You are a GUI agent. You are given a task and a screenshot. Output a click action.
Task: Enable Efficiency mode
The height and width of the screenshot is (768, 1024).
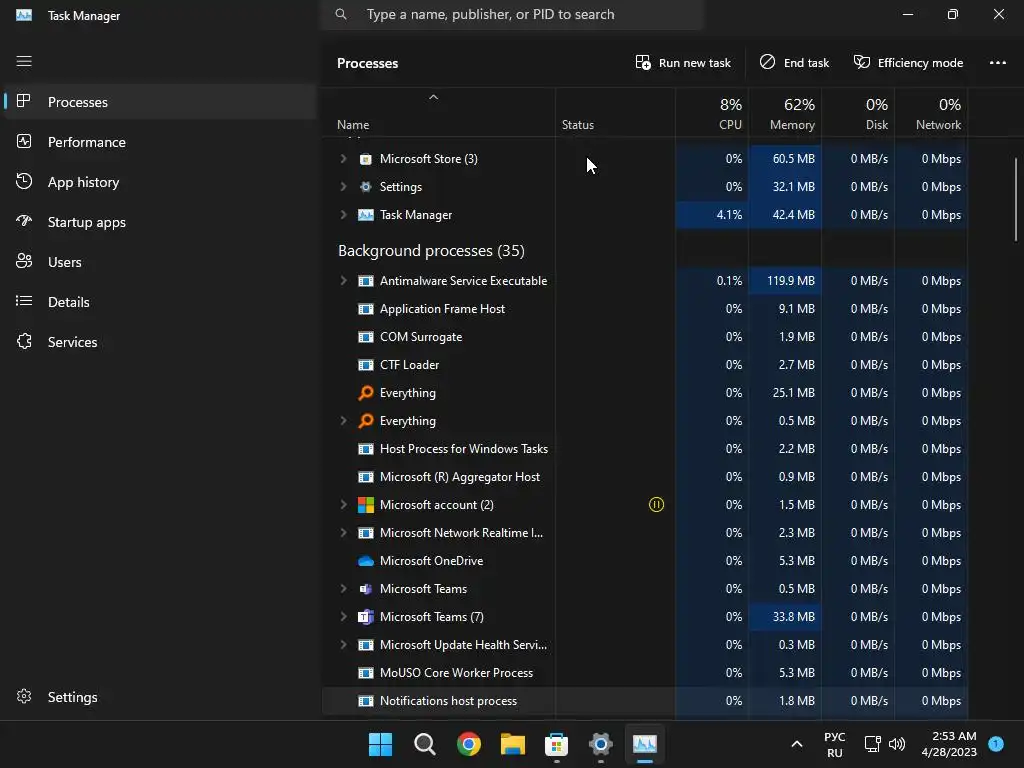click(x=908, y=63)
